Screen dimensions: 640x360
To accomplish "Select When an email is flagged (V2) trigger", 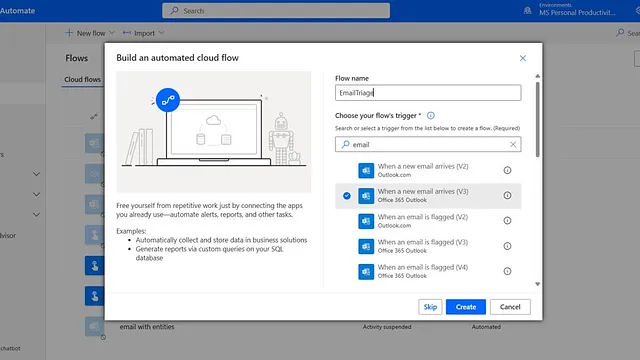I will 428,221.
